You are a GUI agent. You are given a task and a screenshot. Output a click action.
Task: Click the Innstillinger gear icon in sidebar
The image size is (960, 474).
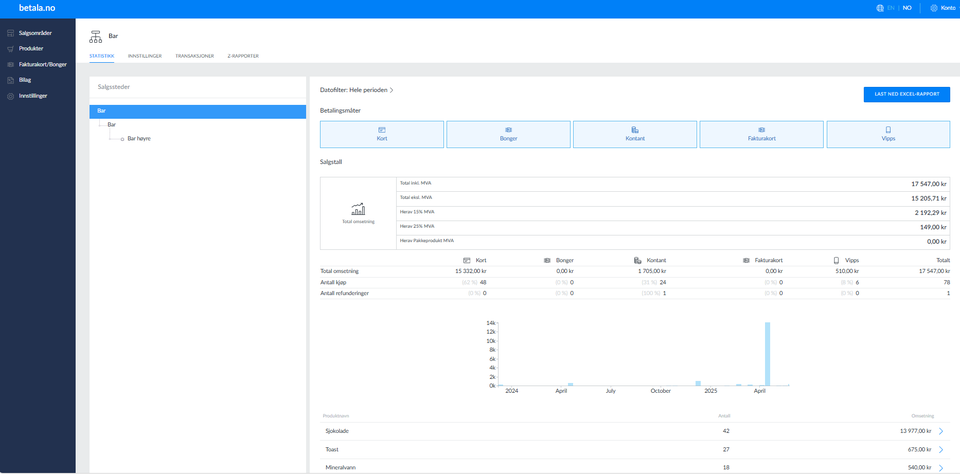pos(10,96)
